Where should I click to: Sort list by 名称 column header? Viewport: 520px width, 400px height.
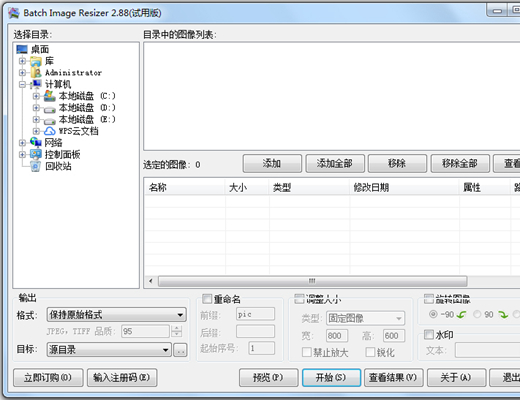(185, 187)
